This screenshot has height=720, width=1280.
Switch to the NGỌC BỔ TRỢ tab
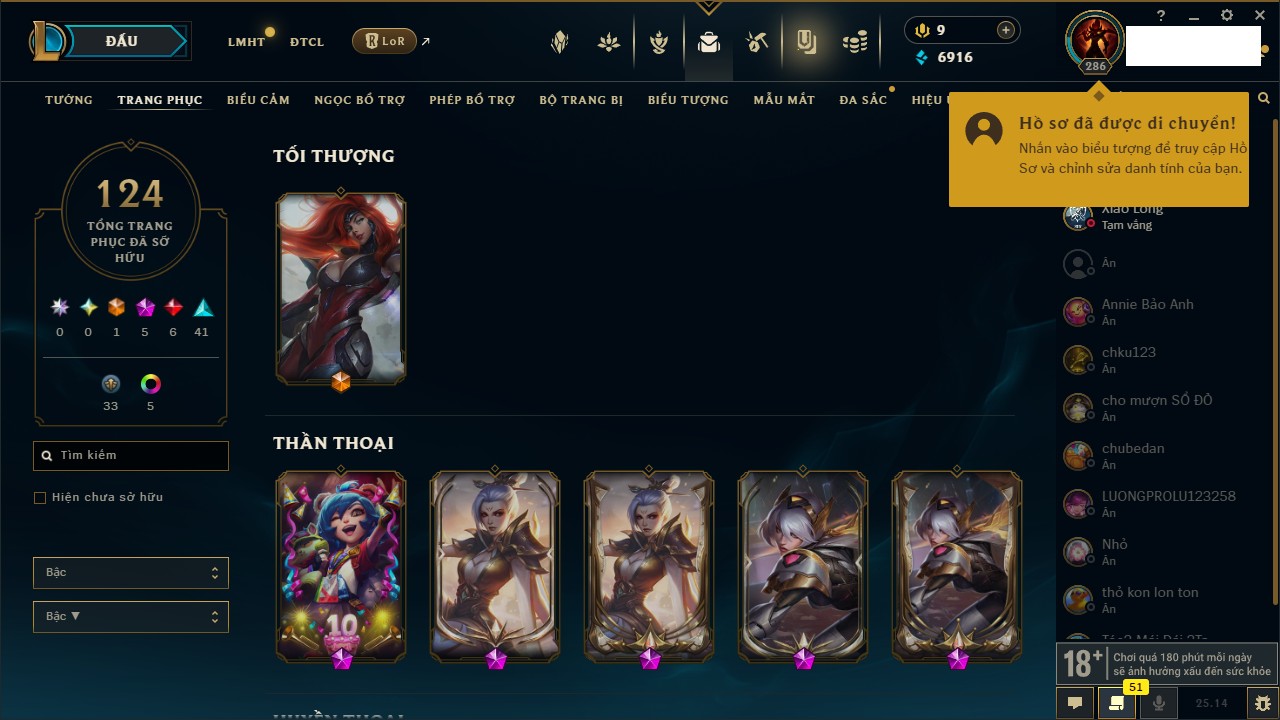[360, 100]
